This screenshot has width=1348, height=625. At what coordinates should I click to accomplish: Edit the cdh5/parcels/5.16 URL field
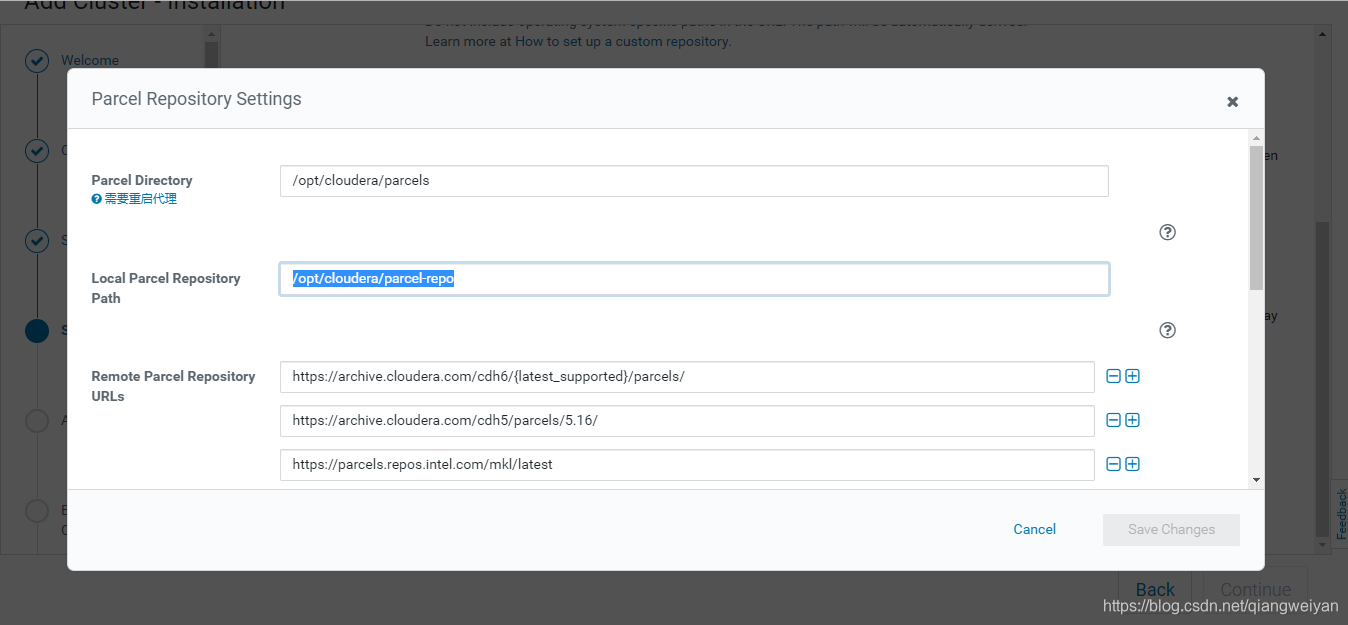coord(687,421)
